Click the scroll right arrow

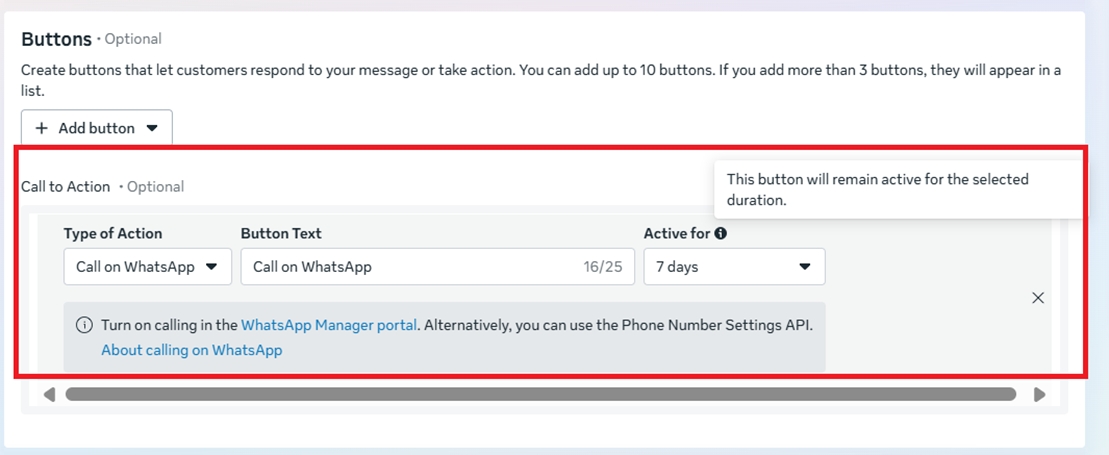click(x=1040, y=395)
